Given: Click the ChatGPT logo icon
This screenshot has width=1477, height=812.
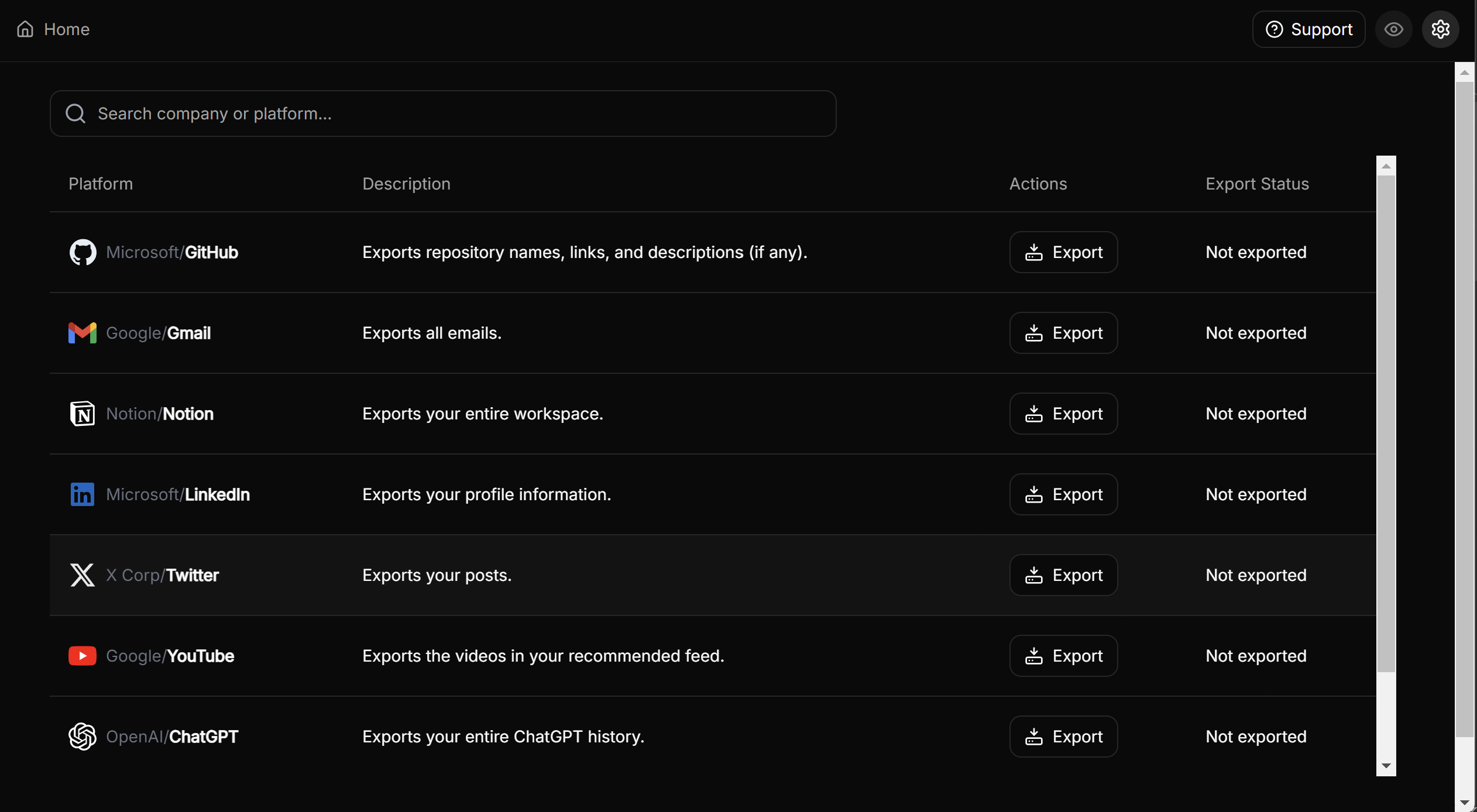Looking at the screenshot, I should [x=83, y=737].
